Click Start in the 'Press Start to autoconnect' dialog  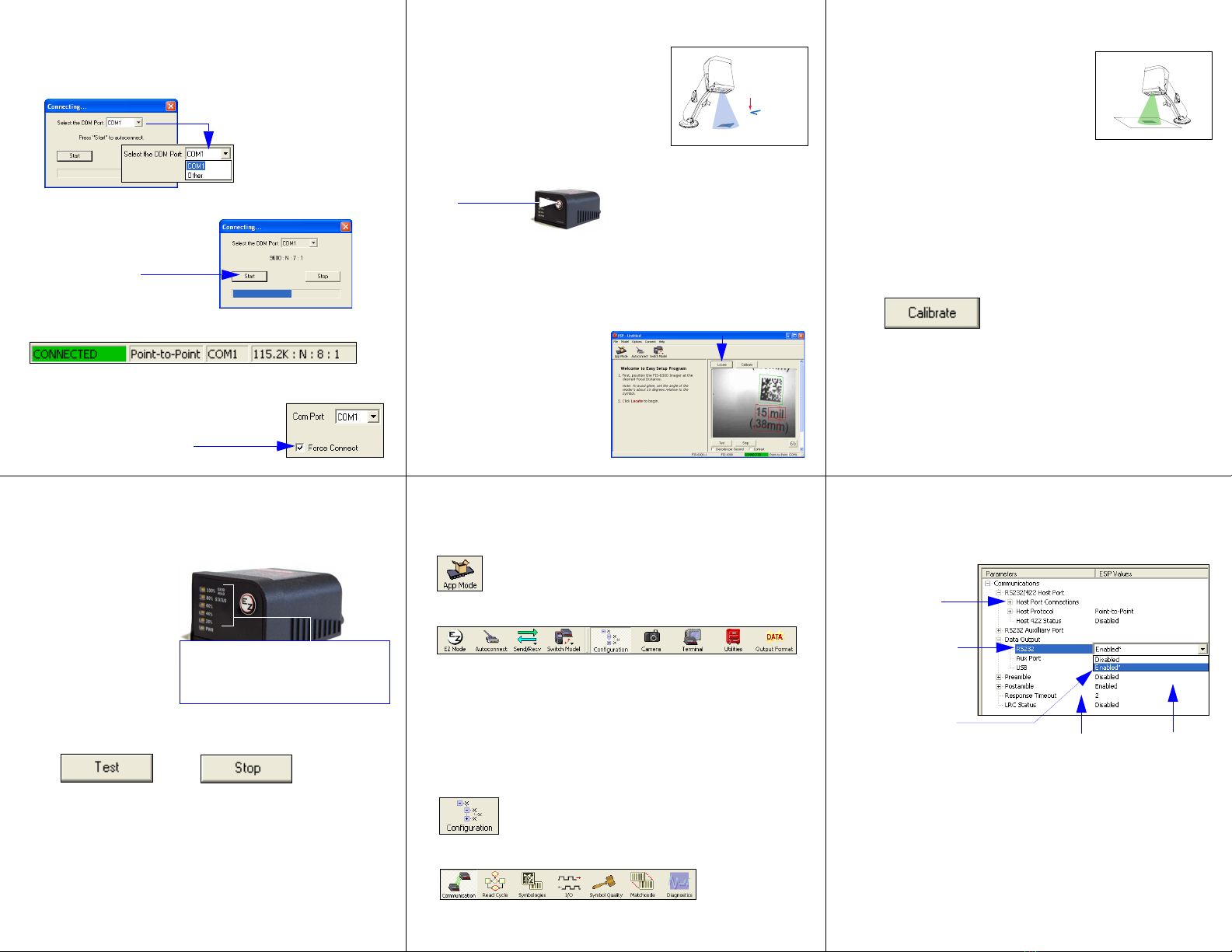pos(75,155)
